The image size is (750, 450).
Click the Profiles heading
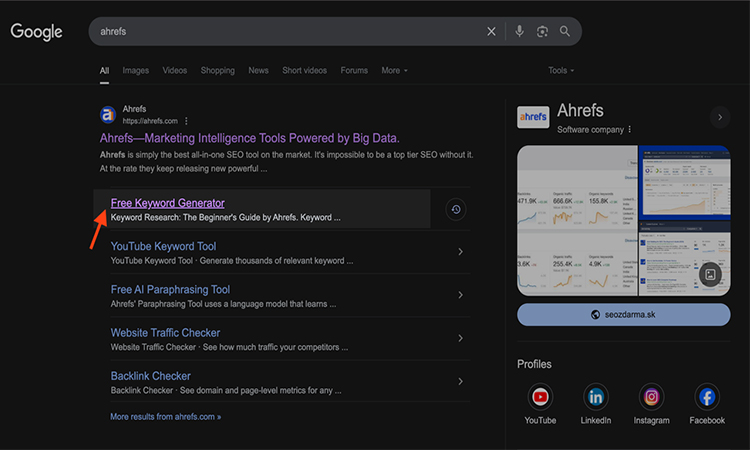coord(534,364)
